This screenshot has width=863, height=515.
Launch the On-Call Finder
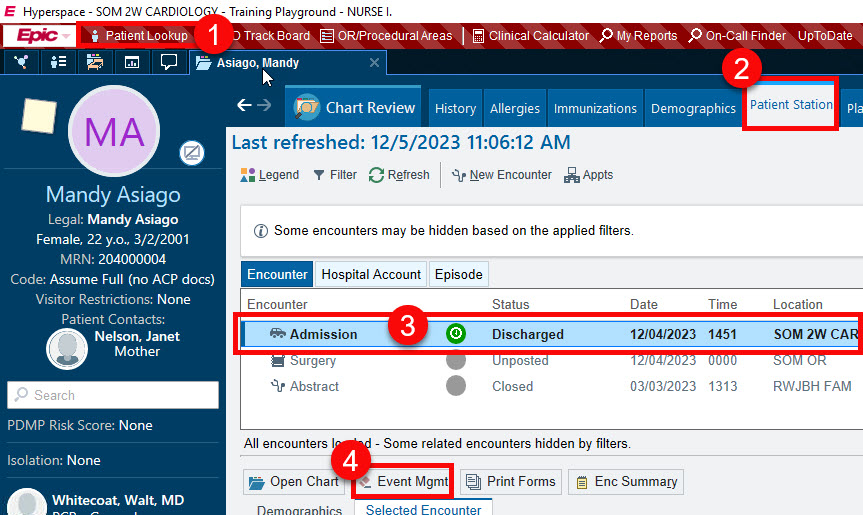[x=736, y=36]
